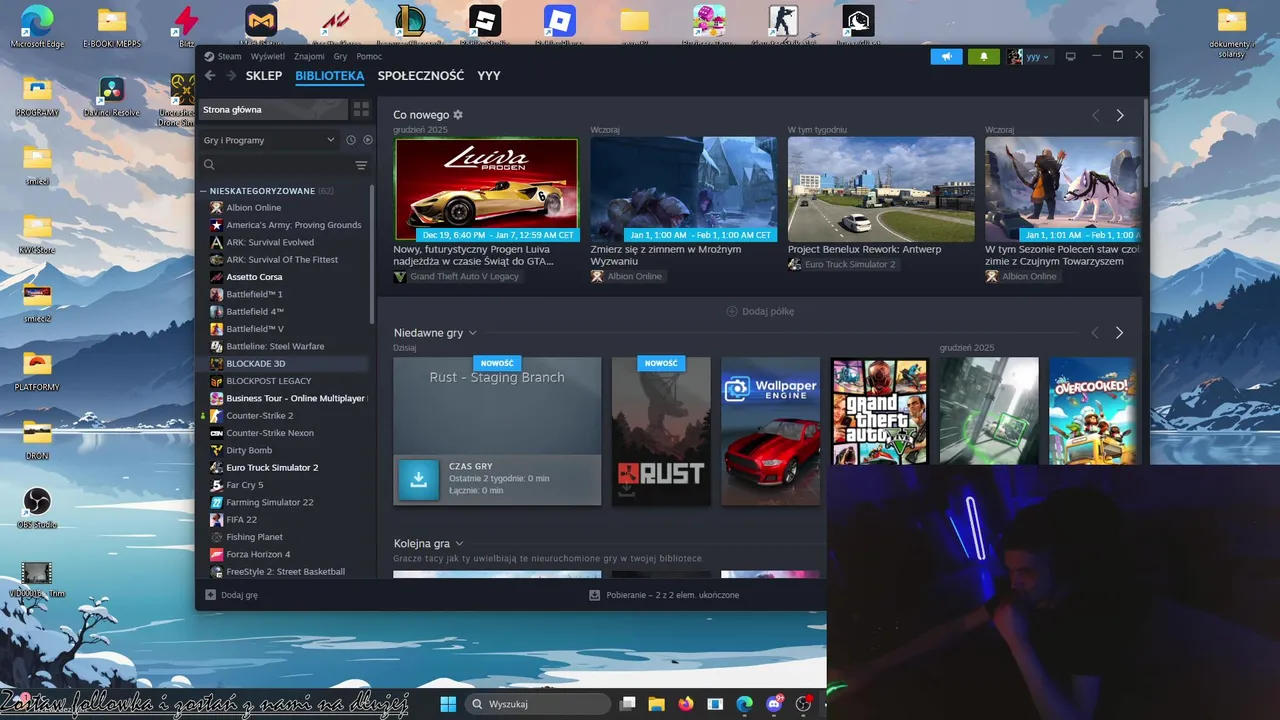Click Co nowego previous arrow
The width and height of the screenshot is (1280, 720).
(x=1095, y=115)
